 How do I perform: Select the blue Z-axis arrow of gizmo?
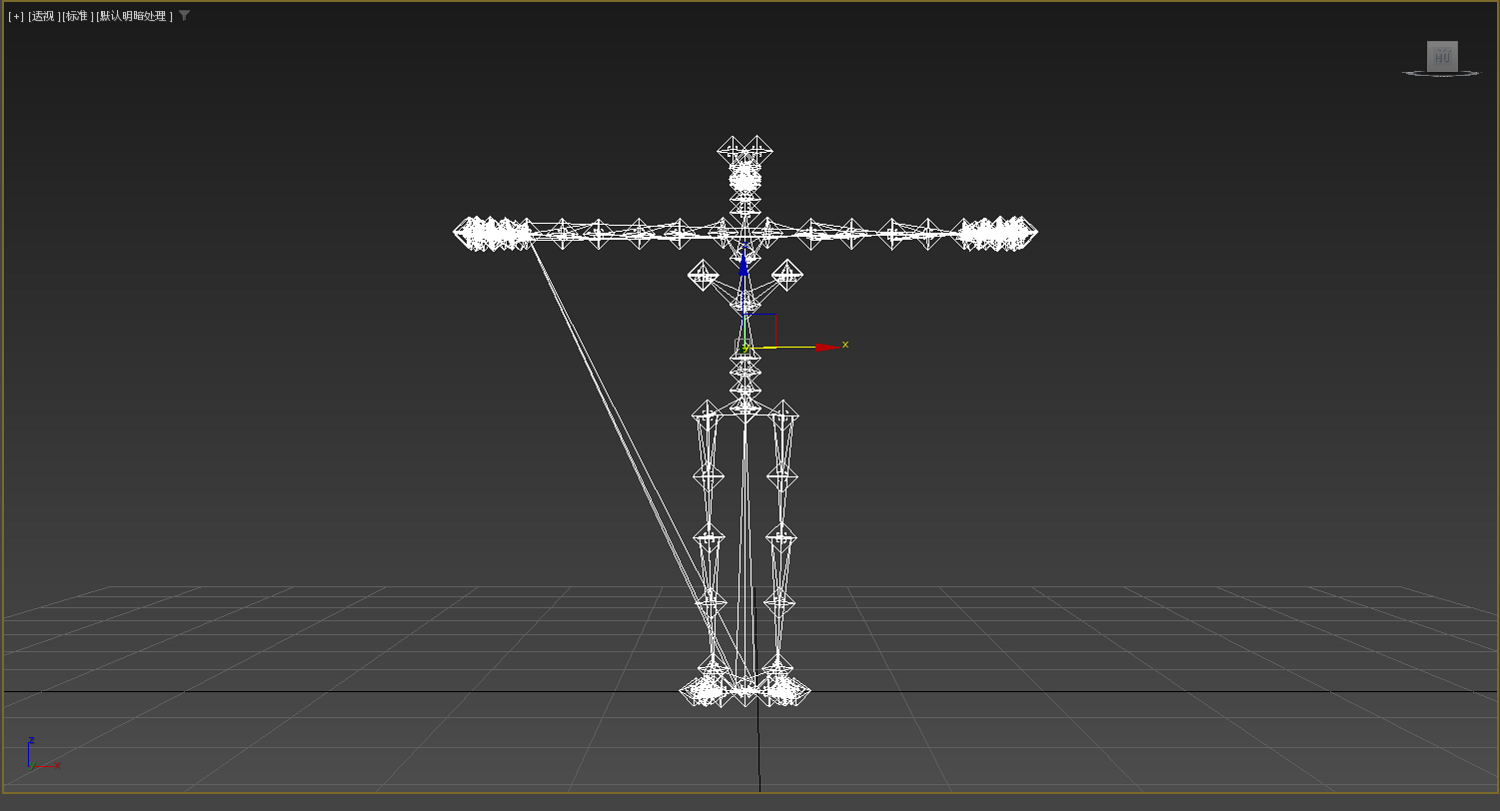pyautogui.click(x=743, y=263)
